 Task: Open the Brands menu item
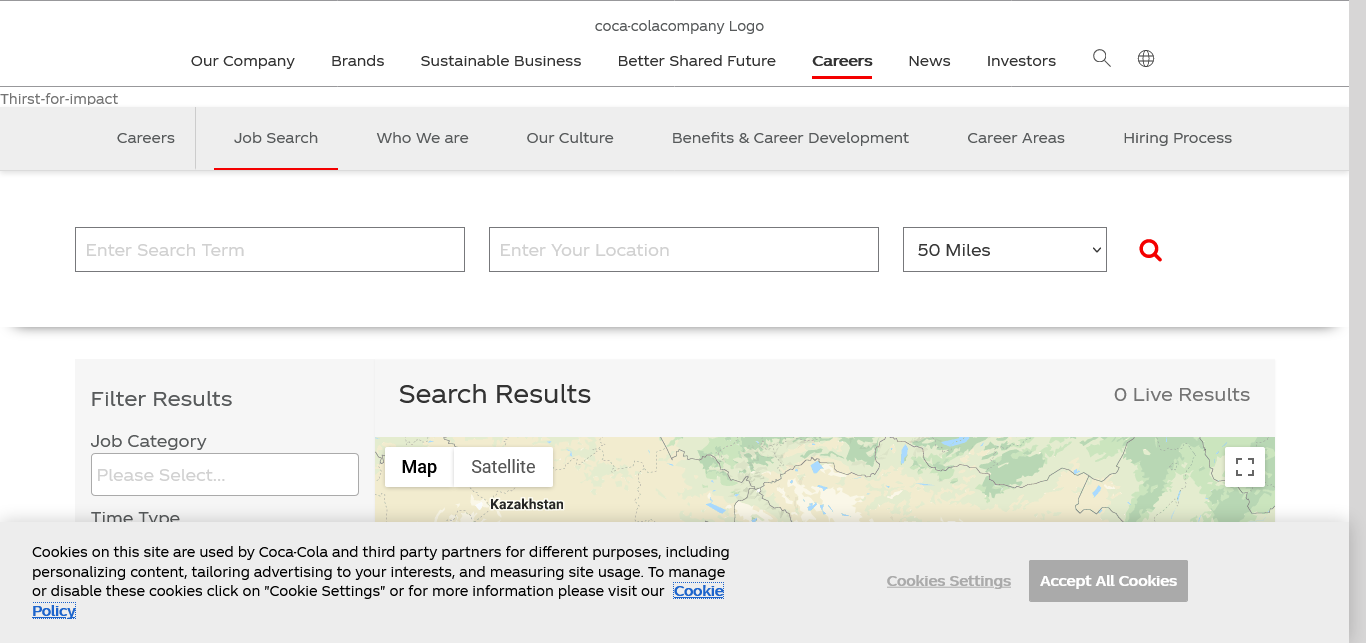click(357, 61)
